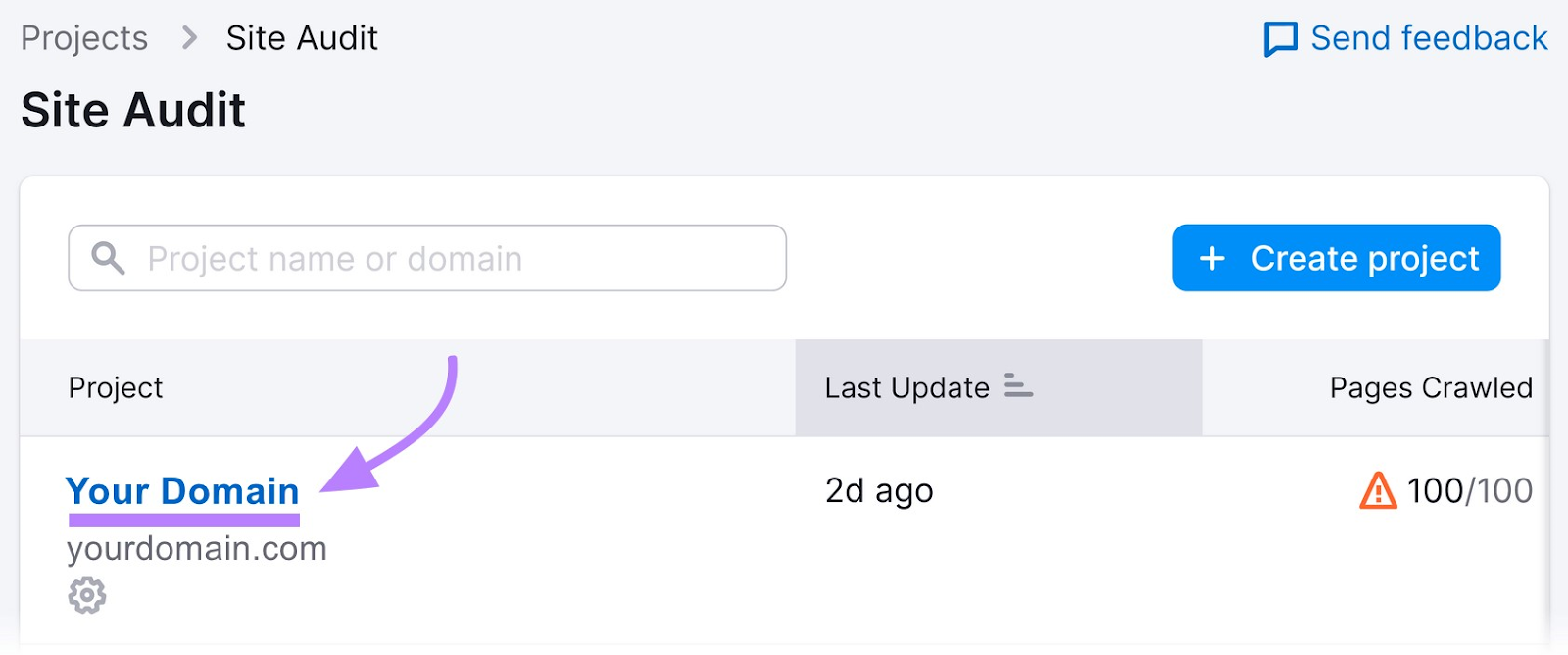Click the Send feedback chat bubble icon
The height and width of the screenshot is (655, 1568).
[x=1283, y=37]
